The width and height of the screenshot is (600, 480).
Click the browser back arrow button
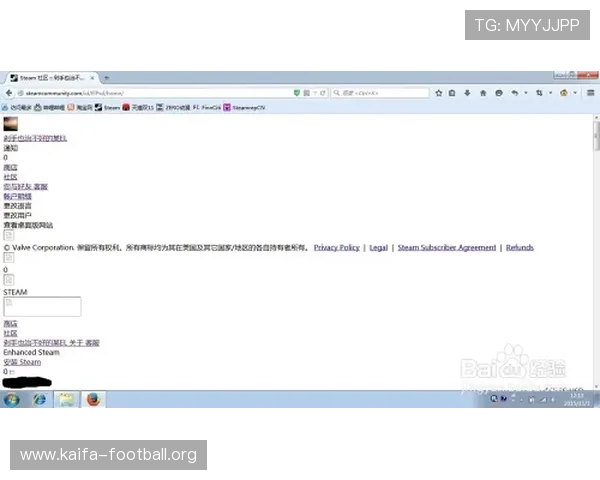coord(8,93)
